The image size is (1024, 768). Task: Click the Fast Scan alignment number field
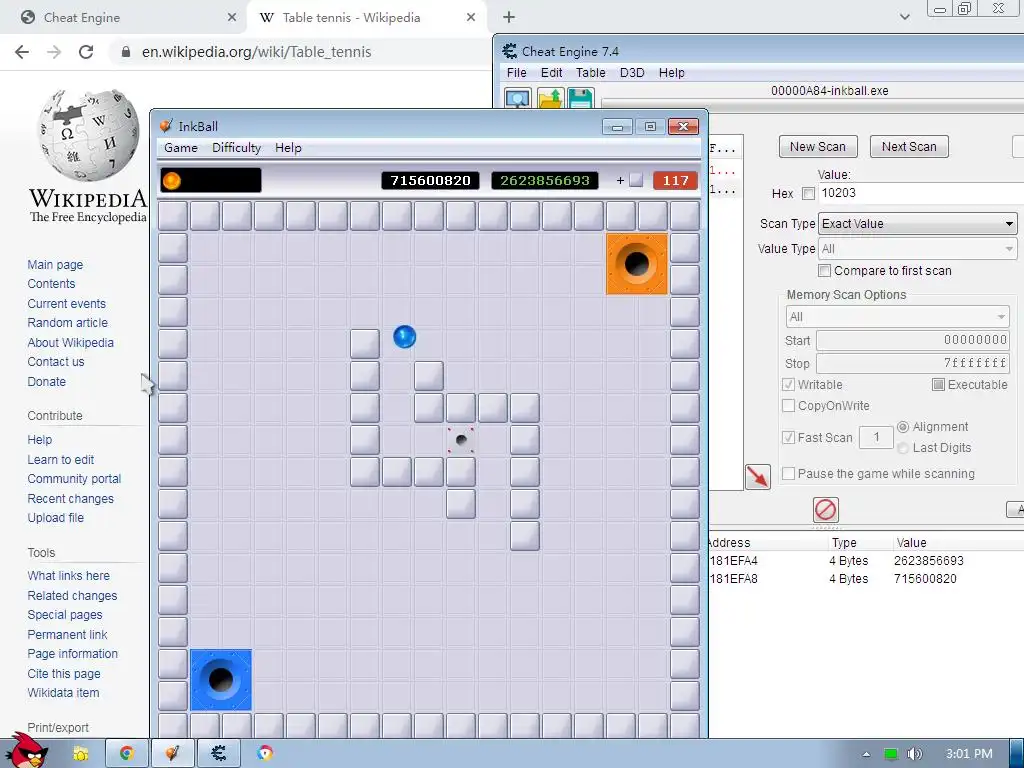tap(876, 437)
